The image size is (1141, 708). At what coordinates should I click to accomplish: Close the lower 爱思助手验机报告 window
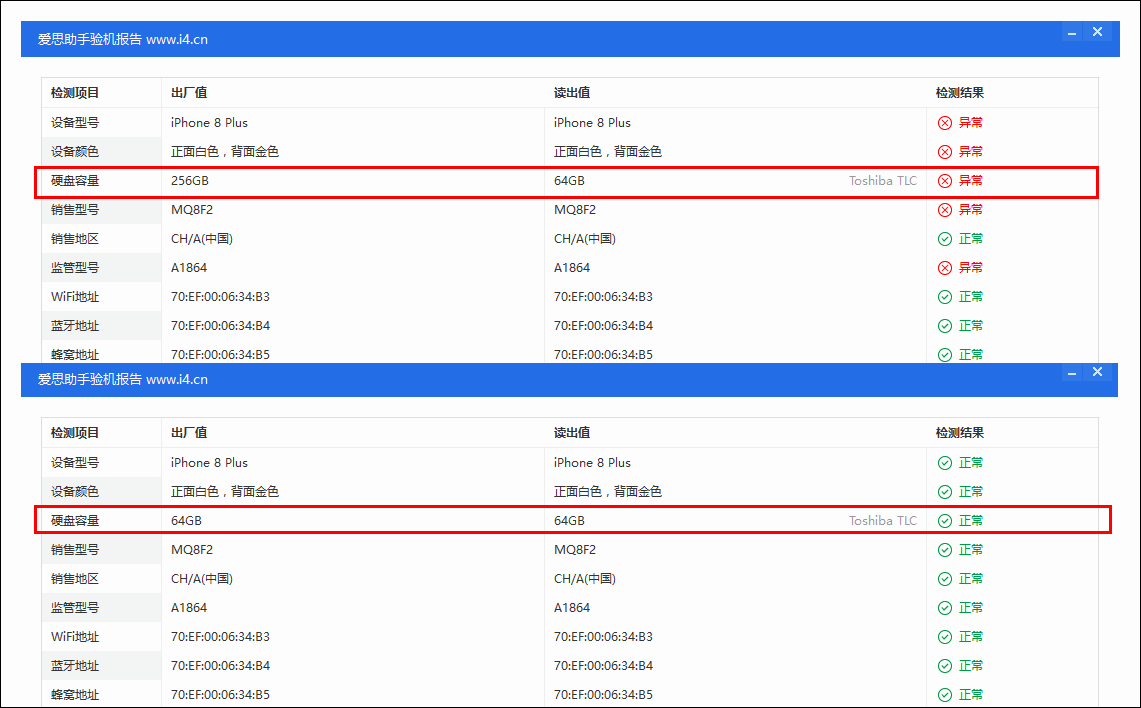1097,372
